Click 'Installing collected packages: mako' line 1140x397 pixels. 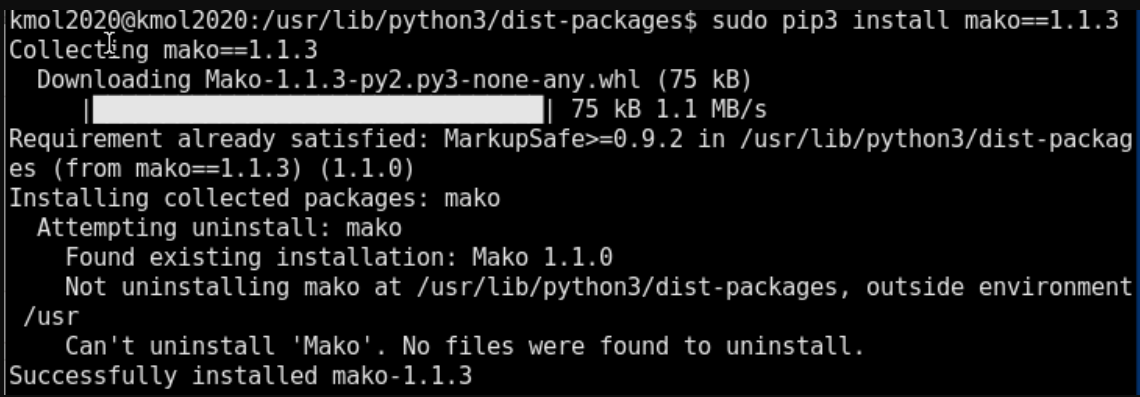click(254, 198)
